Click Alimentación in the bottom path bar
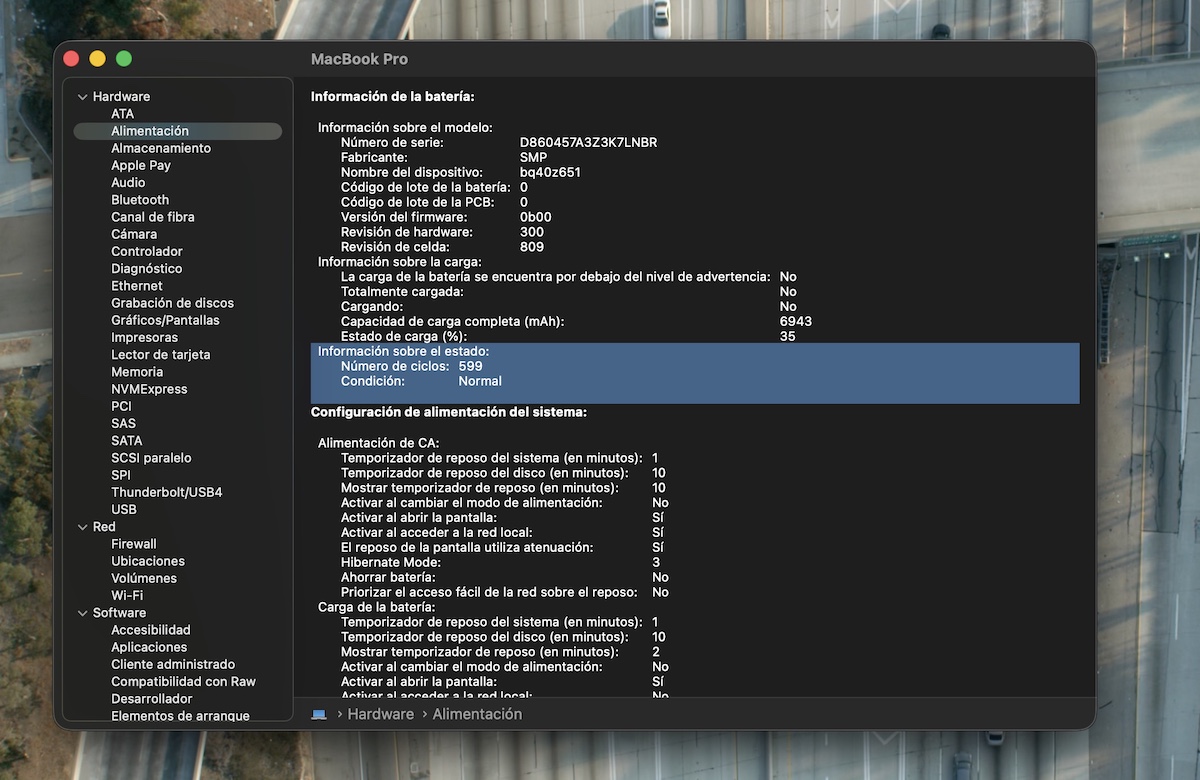Viewport: 1200px width, 780px height. click(477, 714)
